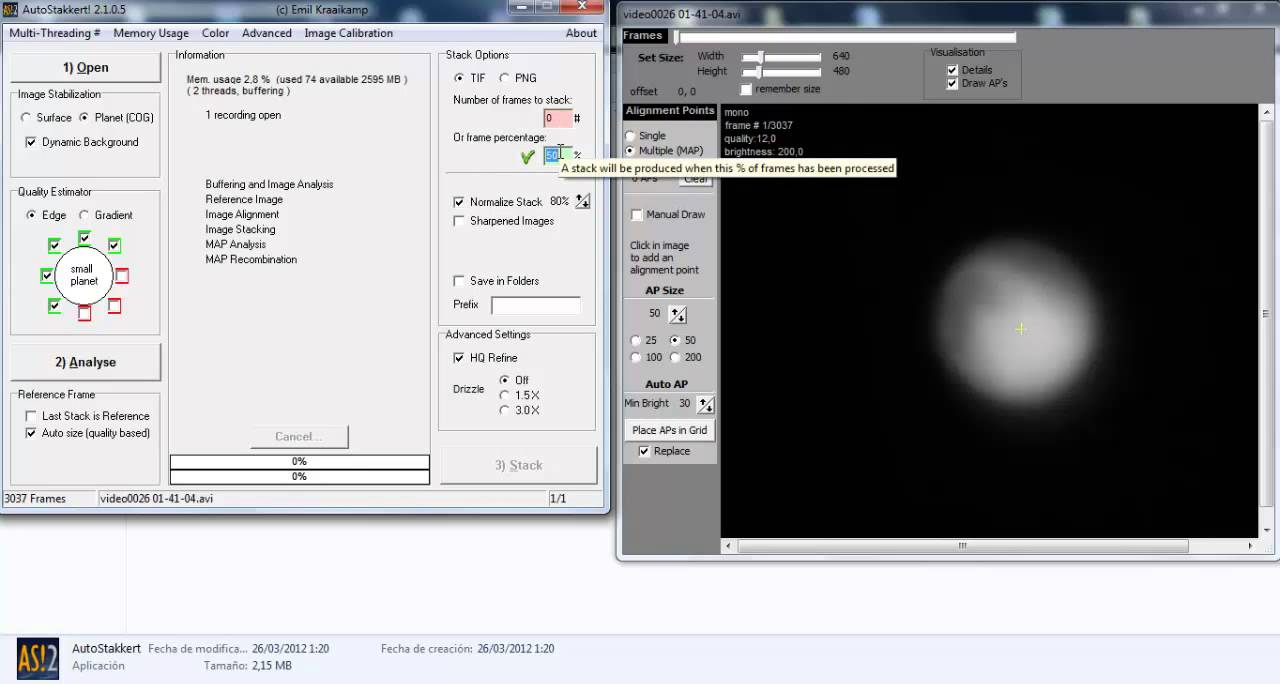Toggle the left green checkbox beside small planet
Image resolution: width=1280 pixels, height=684 pixels.
(47, 275)
